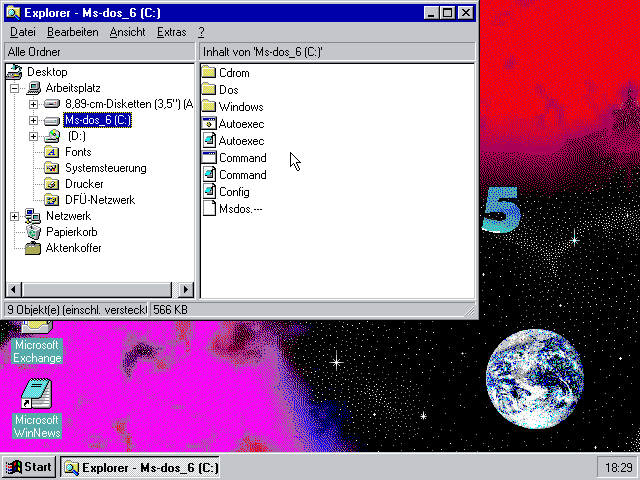Screen dimensions: 640x480
Task: Click the Aktenkoffer briefcase icon
Action: point(33,248)
